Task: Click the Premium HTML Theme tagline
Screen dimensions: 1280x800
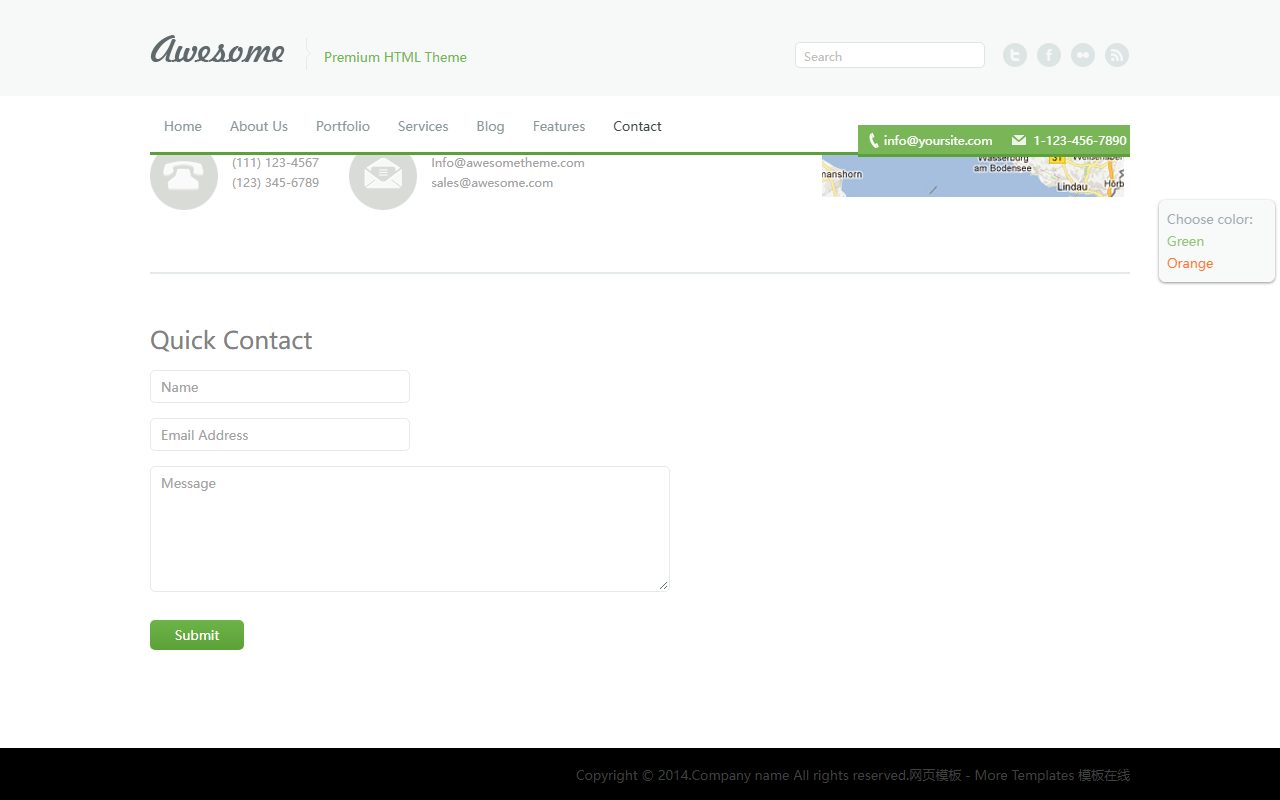Action: click(395, 57)
